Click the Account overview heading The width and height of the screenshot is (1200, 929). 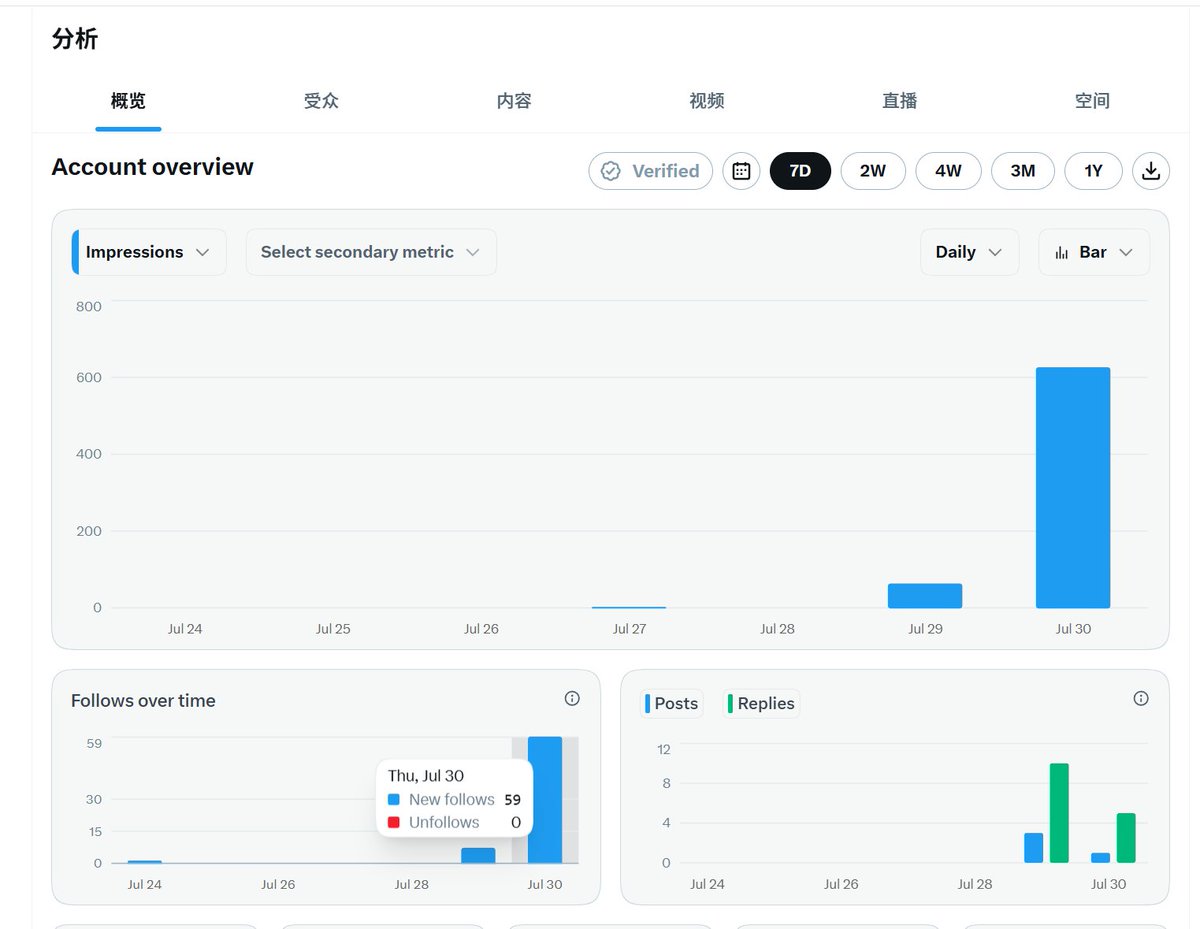(153, 167)
